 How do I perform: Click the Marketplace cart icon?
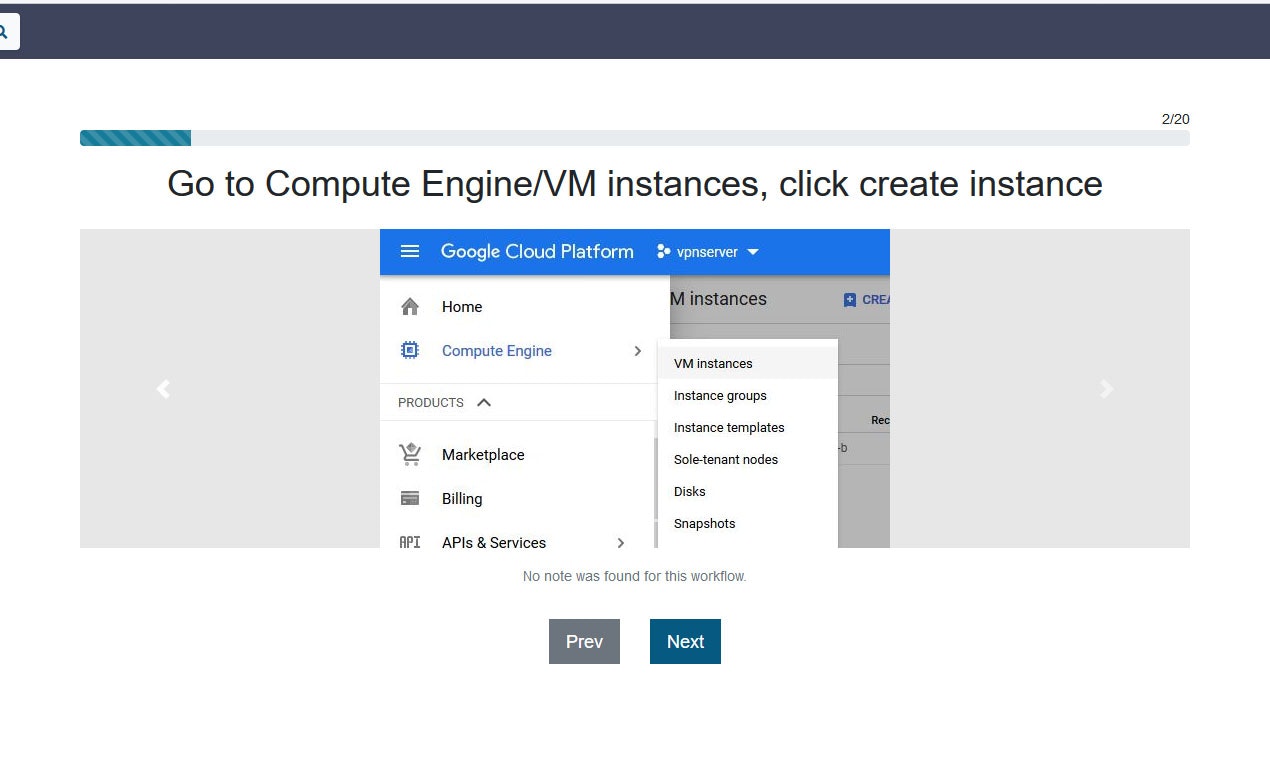click(410, 455)
